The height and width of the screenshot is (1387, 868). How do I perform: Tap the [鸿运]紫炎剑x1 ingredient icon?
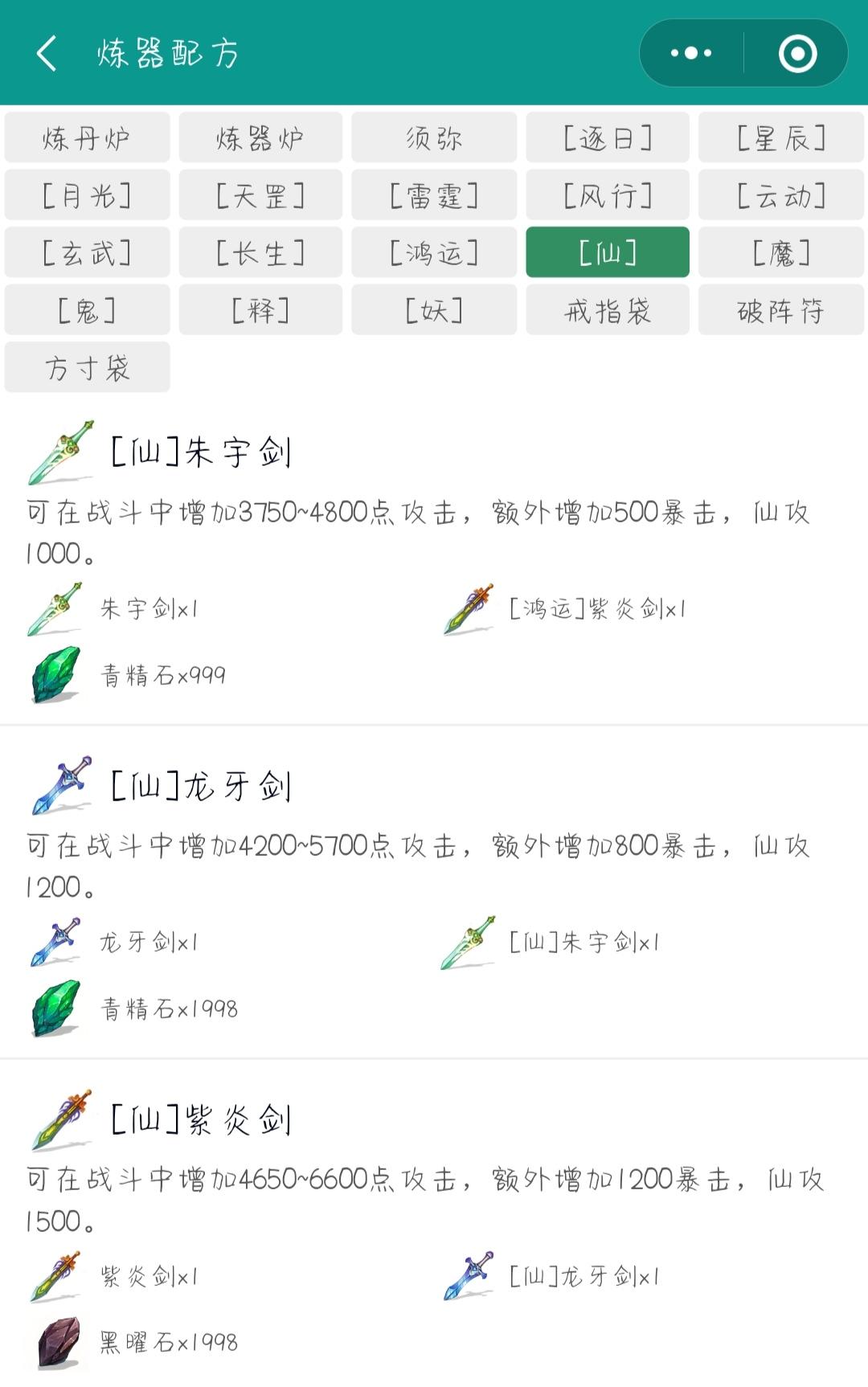coord(469,609)
